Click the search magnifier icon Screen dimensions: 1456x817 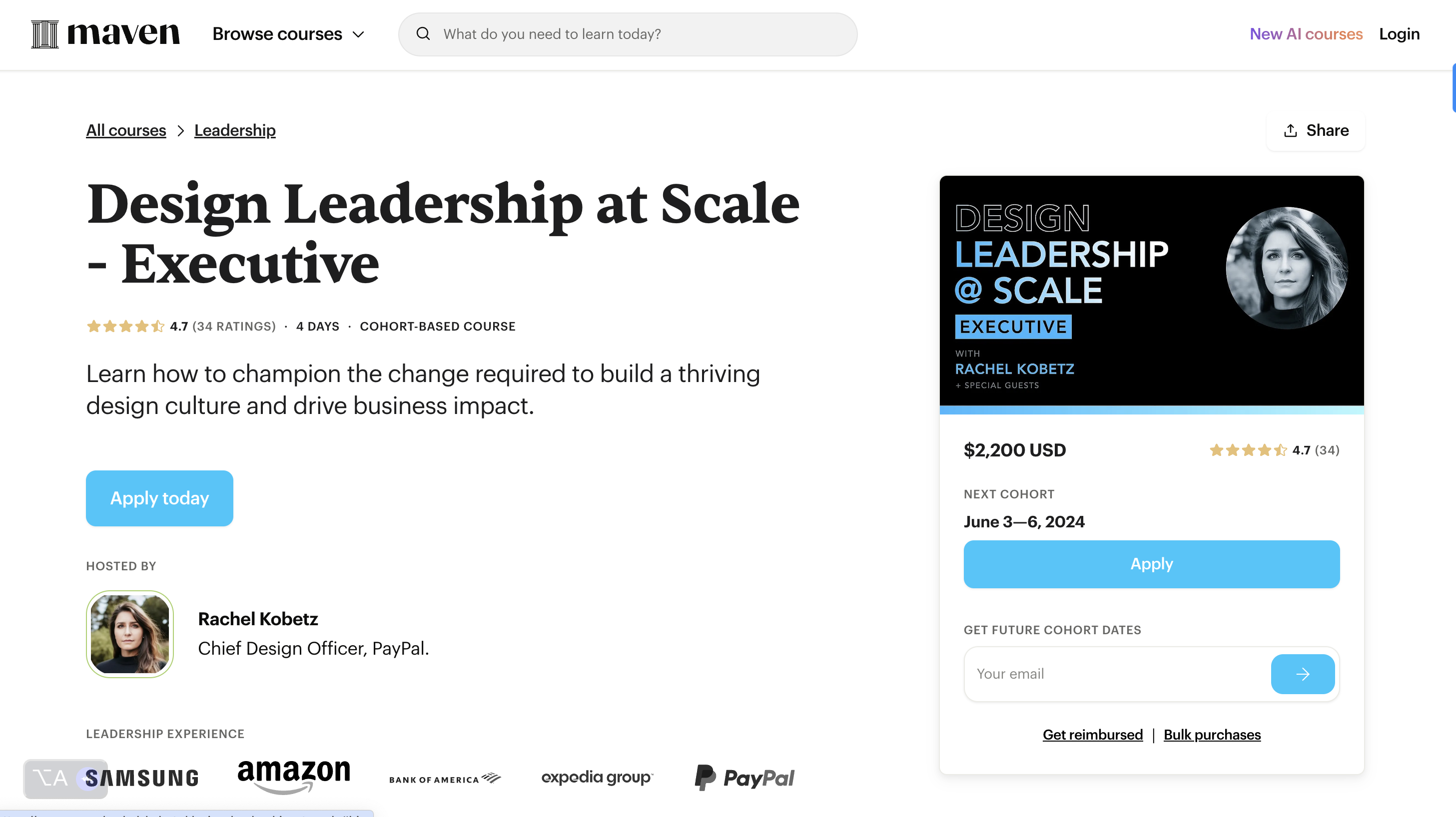click(x=423, y=34)
